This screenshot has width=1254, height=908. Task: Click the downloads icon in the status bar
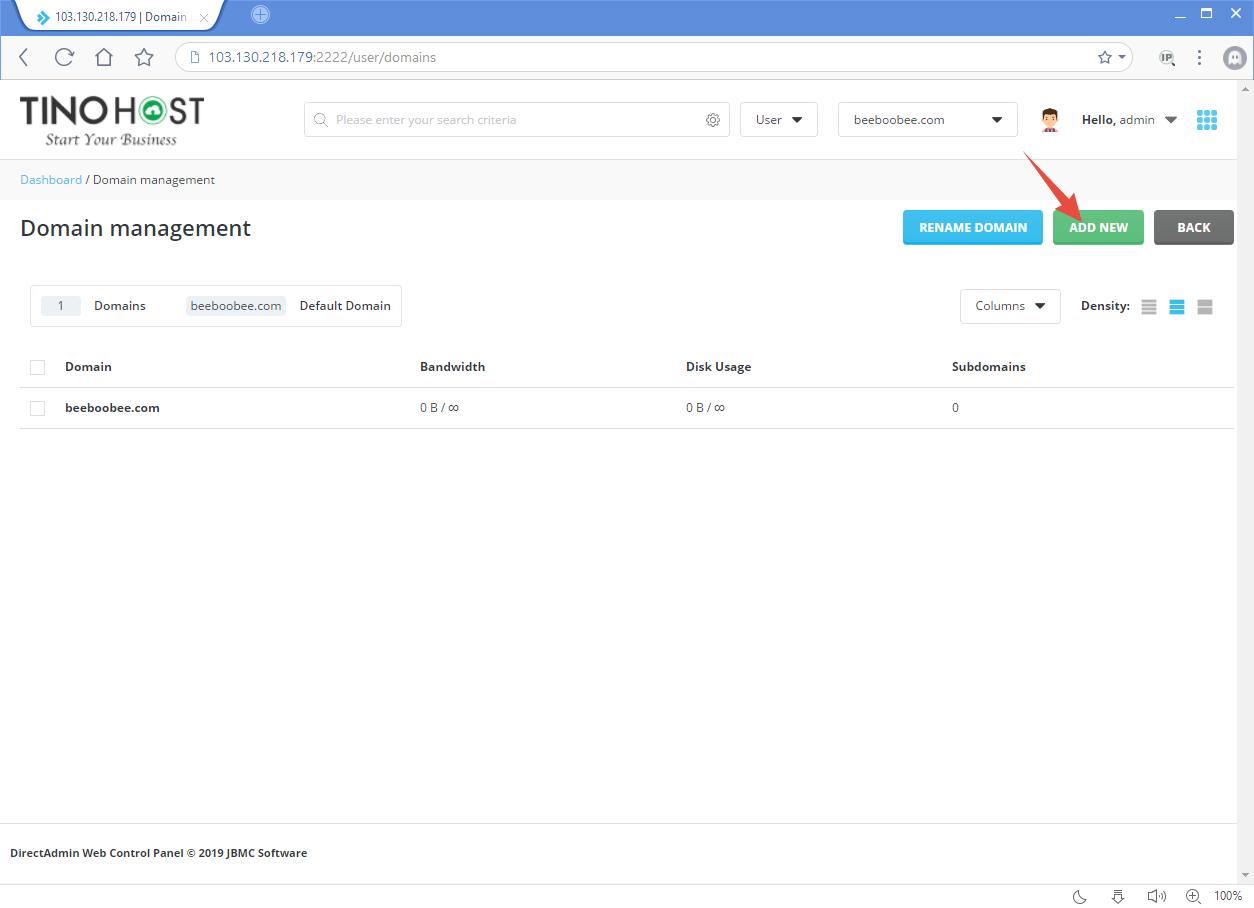[x=1117, y=896]
